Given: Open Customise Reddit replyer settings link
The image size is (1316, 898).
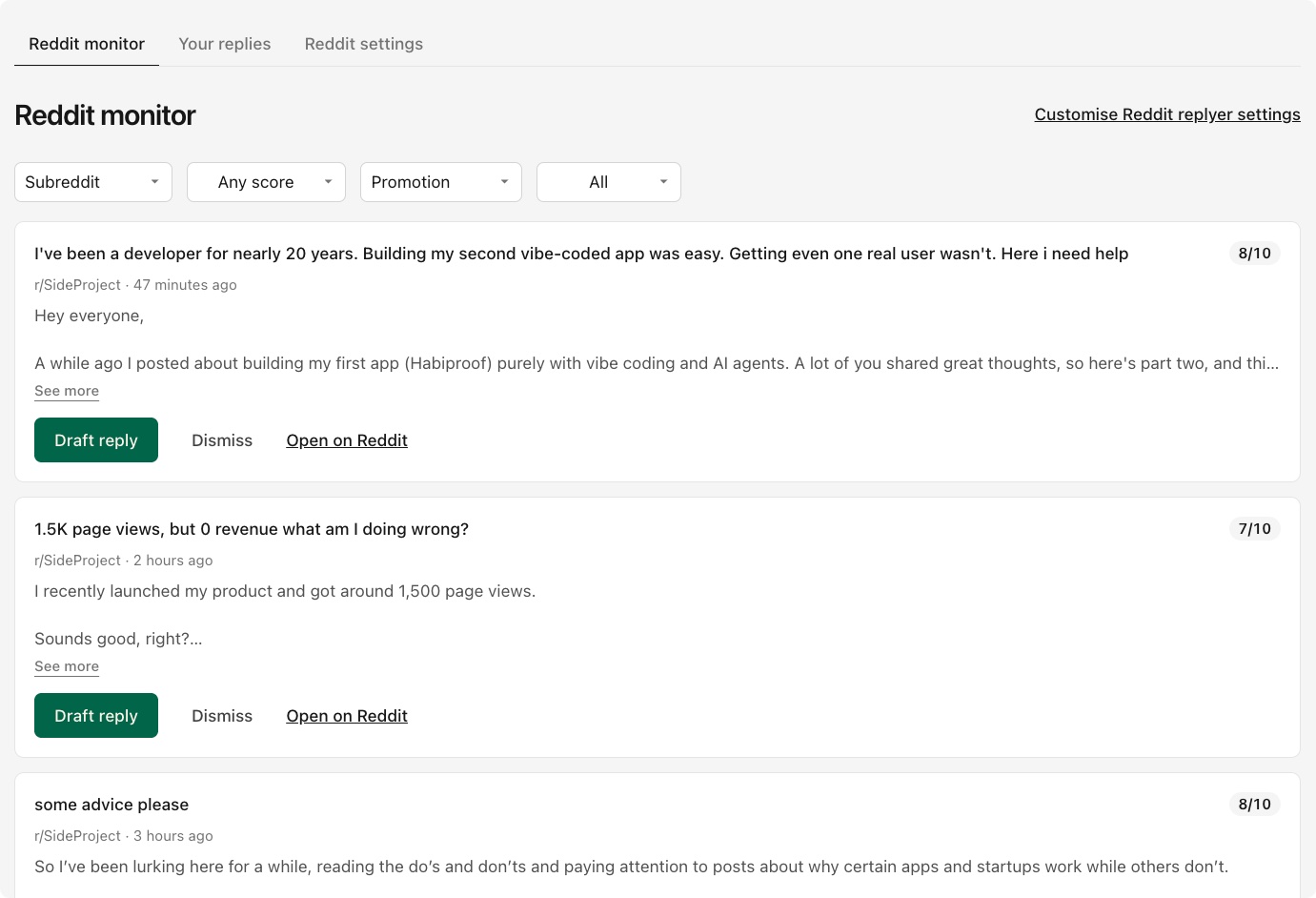Looking at the screenshot, I should click(1167, 114).
